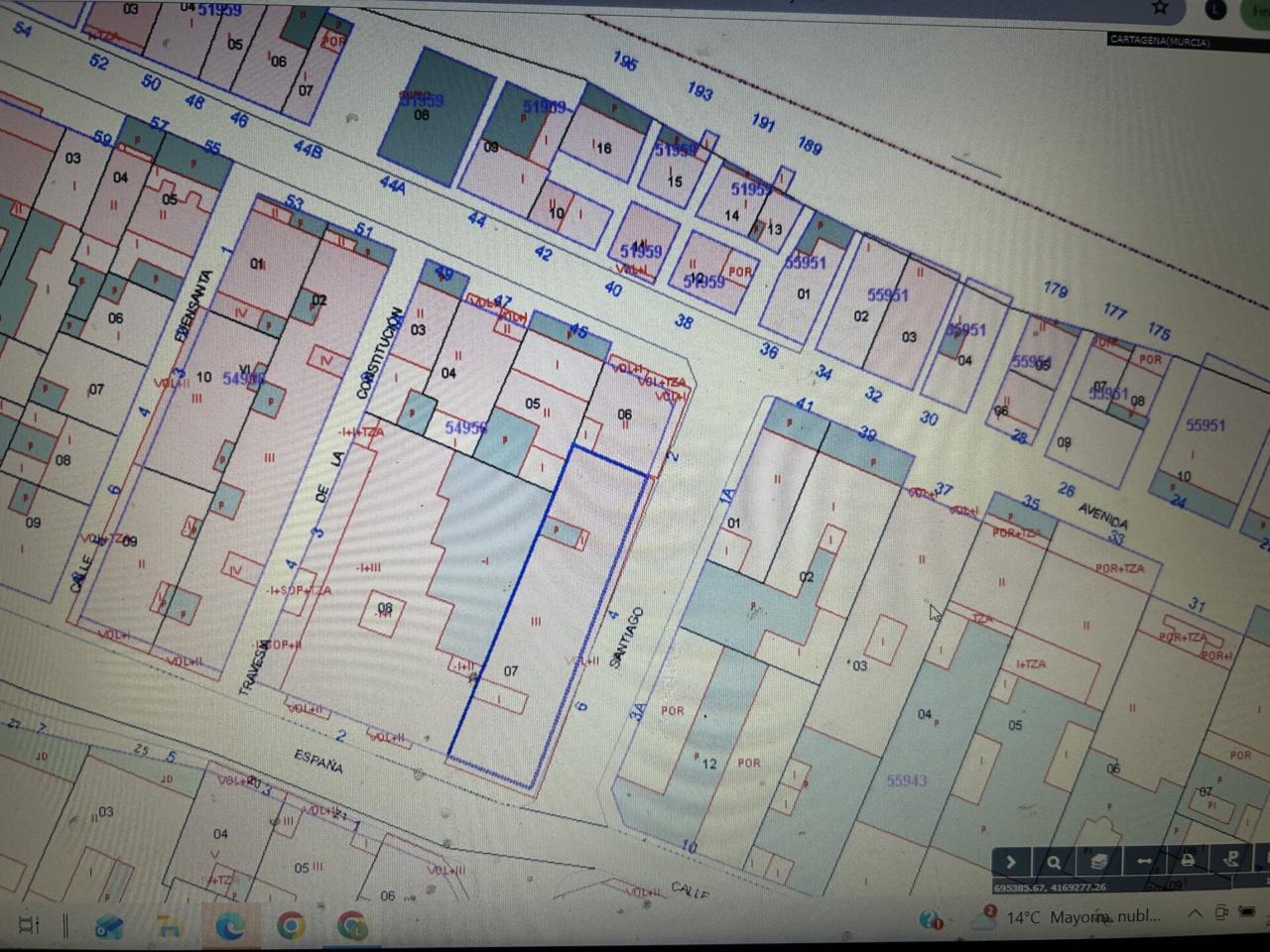Select the horizontal double-arrow measure tool

(x=1143, y=861)
